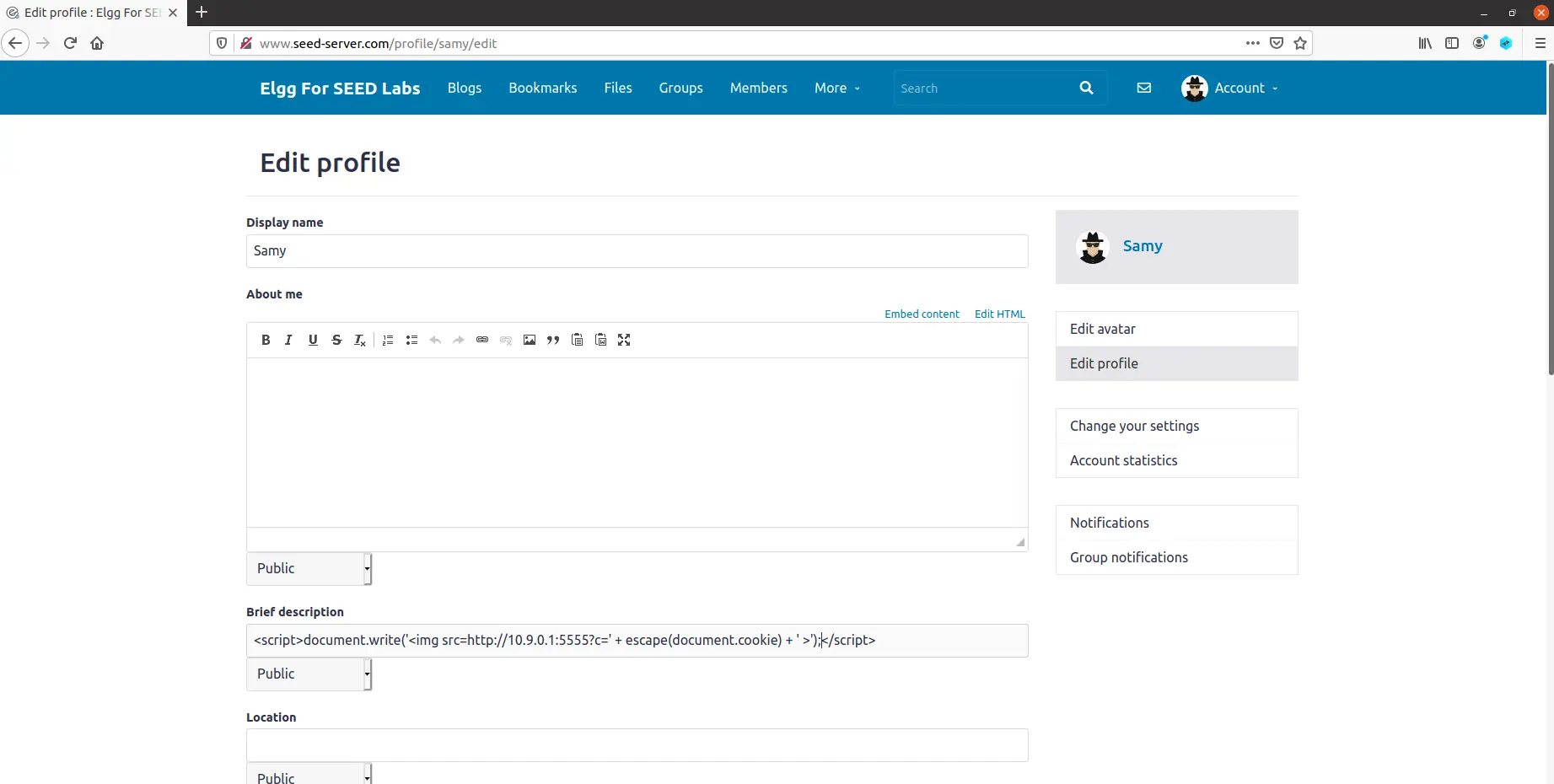The height and width of the screenshot is (784, 1554).
Task: Click the Insert Link icon
Action: (x=482, y=340)
